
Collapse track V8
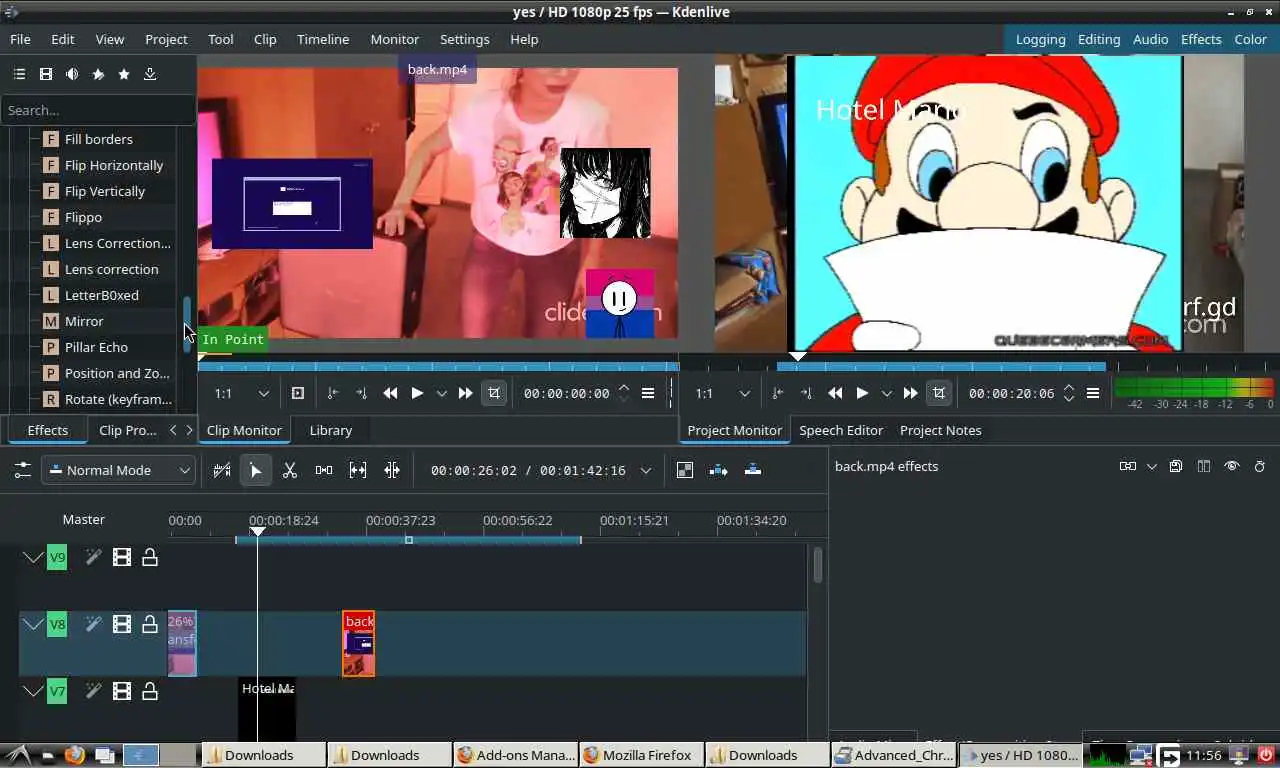(x=33, y=625)
